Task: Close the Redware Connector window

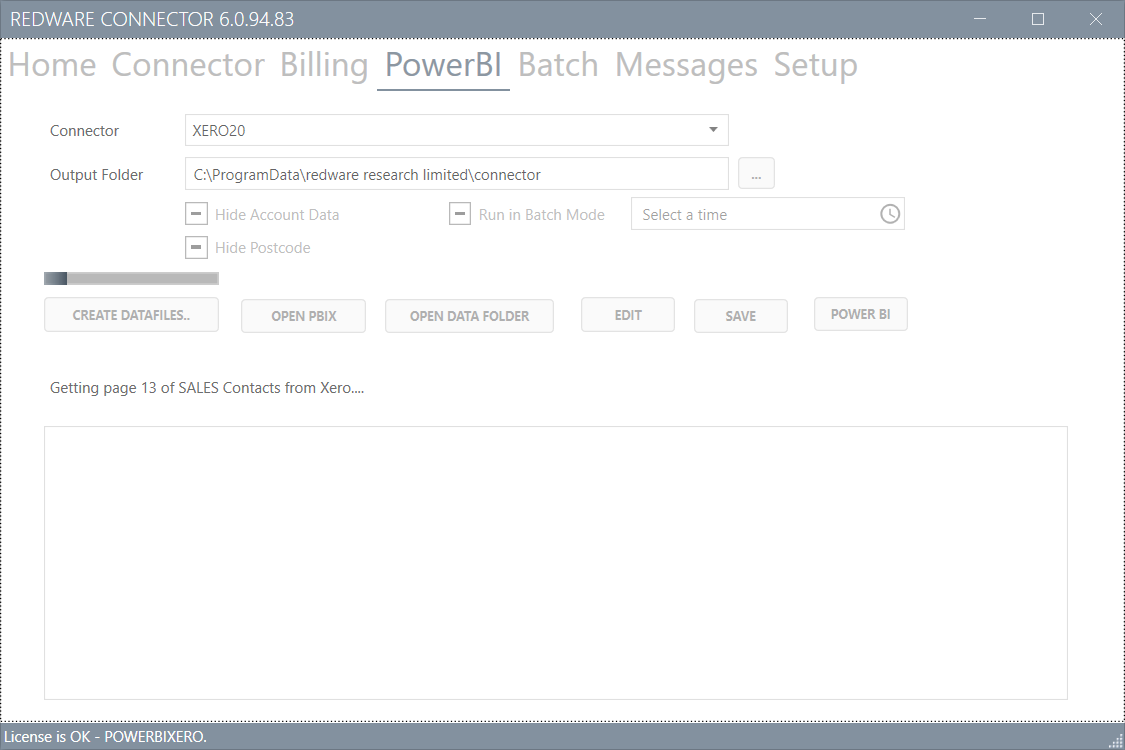Action: click(1095, 19)
